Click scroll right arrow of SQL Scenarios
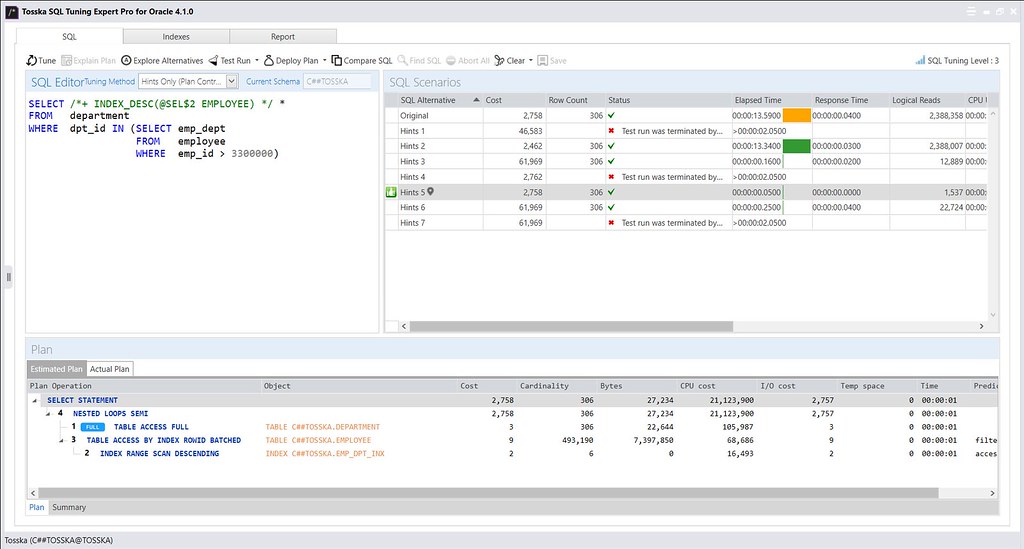Viewport: 1024px width, 549px height. click(x=981, y=326)
